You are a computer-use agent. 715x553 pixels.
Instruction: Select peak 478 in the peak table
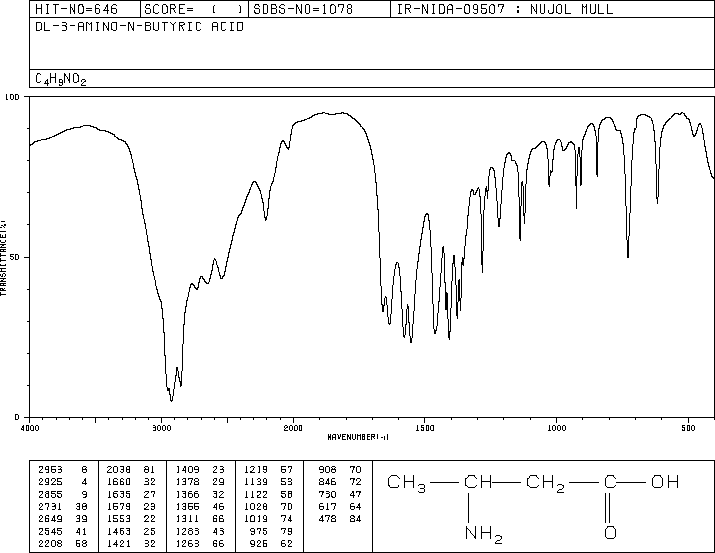click(x=327, y=519)
